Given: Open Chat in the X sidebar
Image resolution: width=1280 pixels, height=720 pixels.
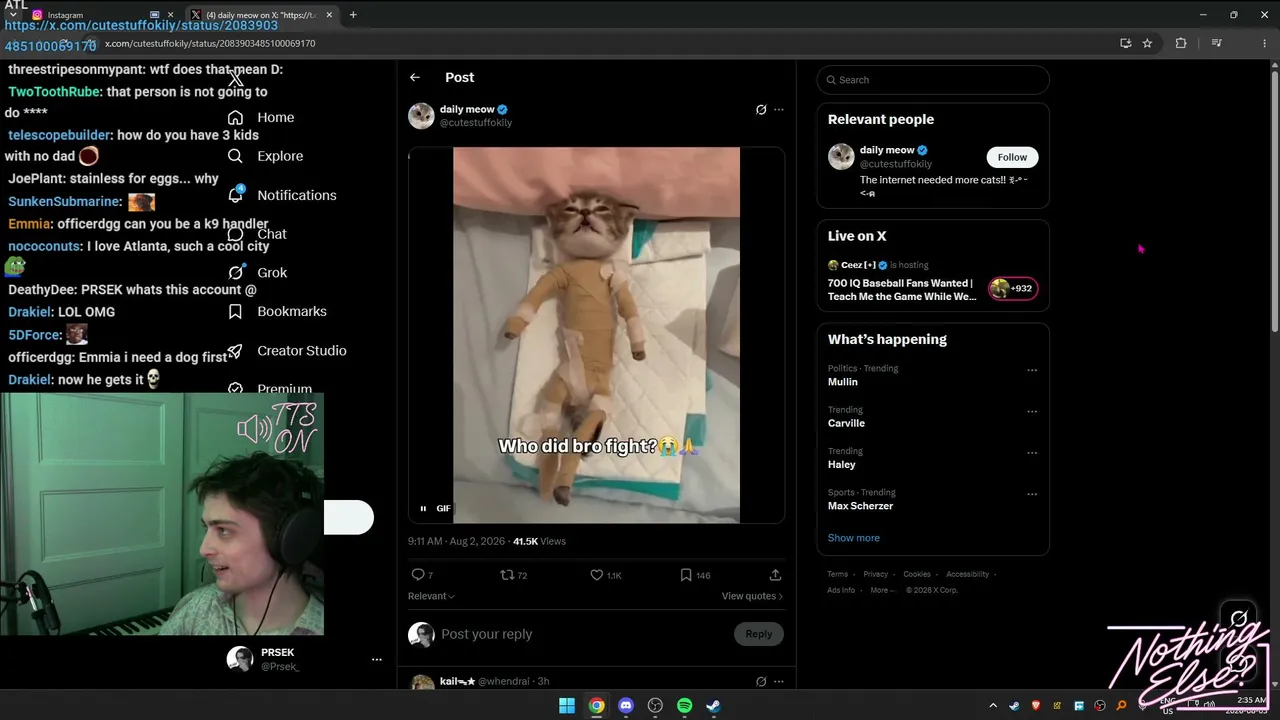Looking at the screenshot, I should [x=257, y=234].
